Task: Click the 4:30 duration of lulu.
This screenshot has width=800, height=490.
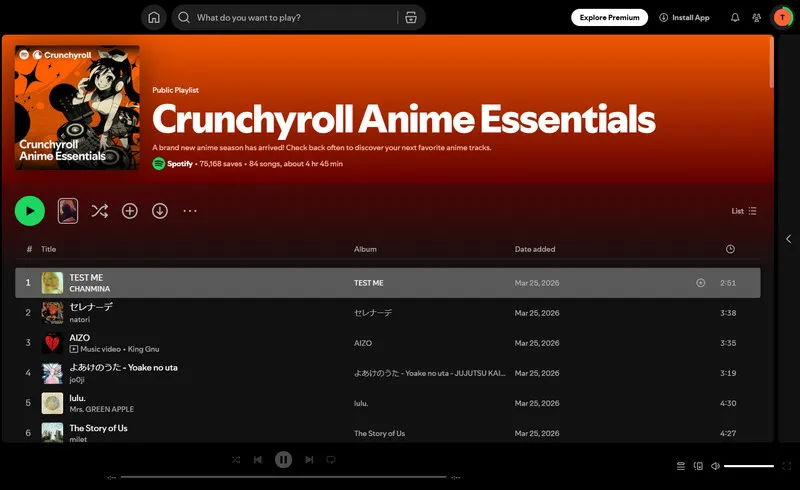Action: 728,403
